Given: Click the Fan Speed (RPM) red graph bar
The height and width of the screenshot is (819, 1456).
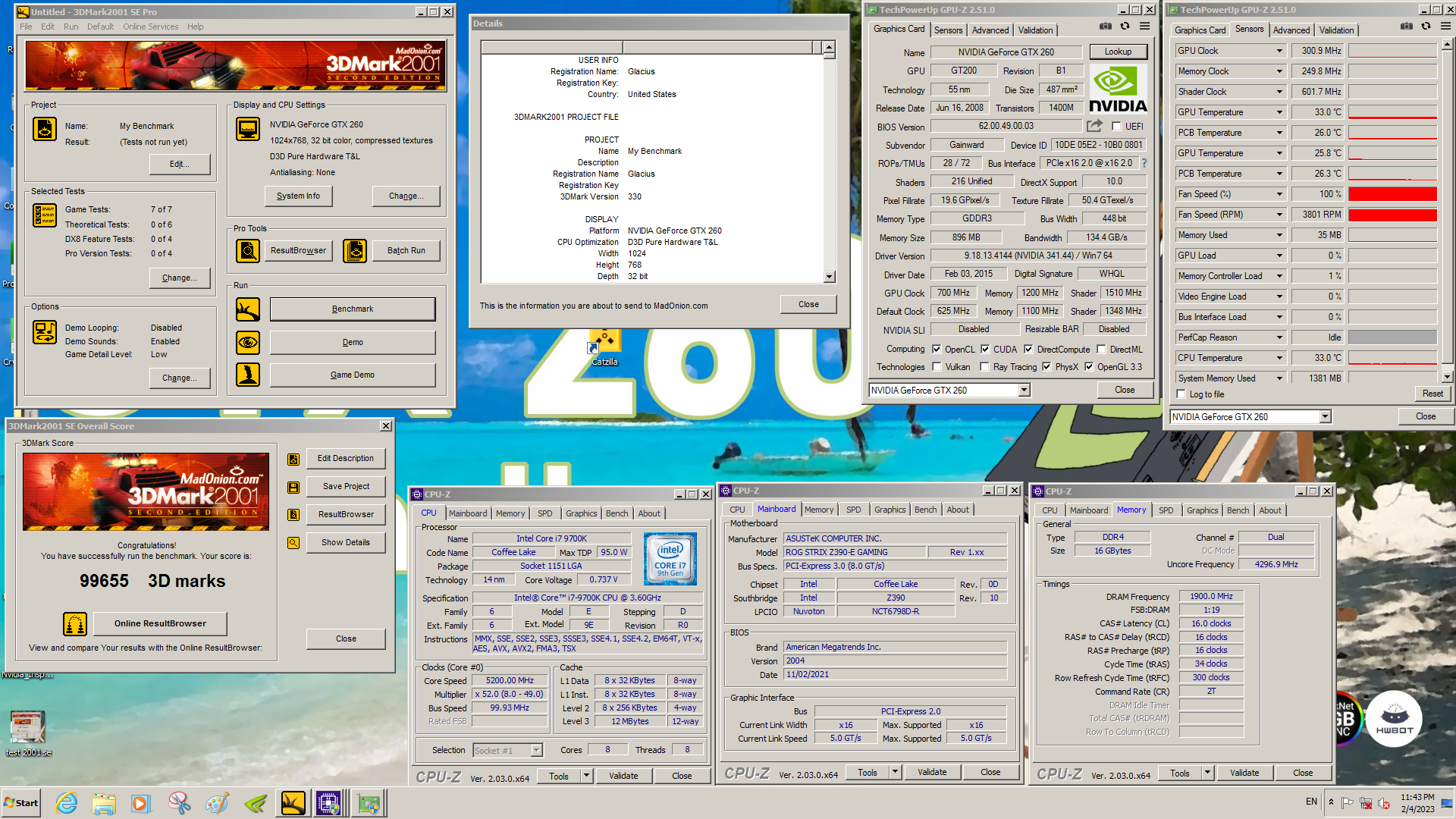Looking at the screenshot, I should pos(1392,215).
